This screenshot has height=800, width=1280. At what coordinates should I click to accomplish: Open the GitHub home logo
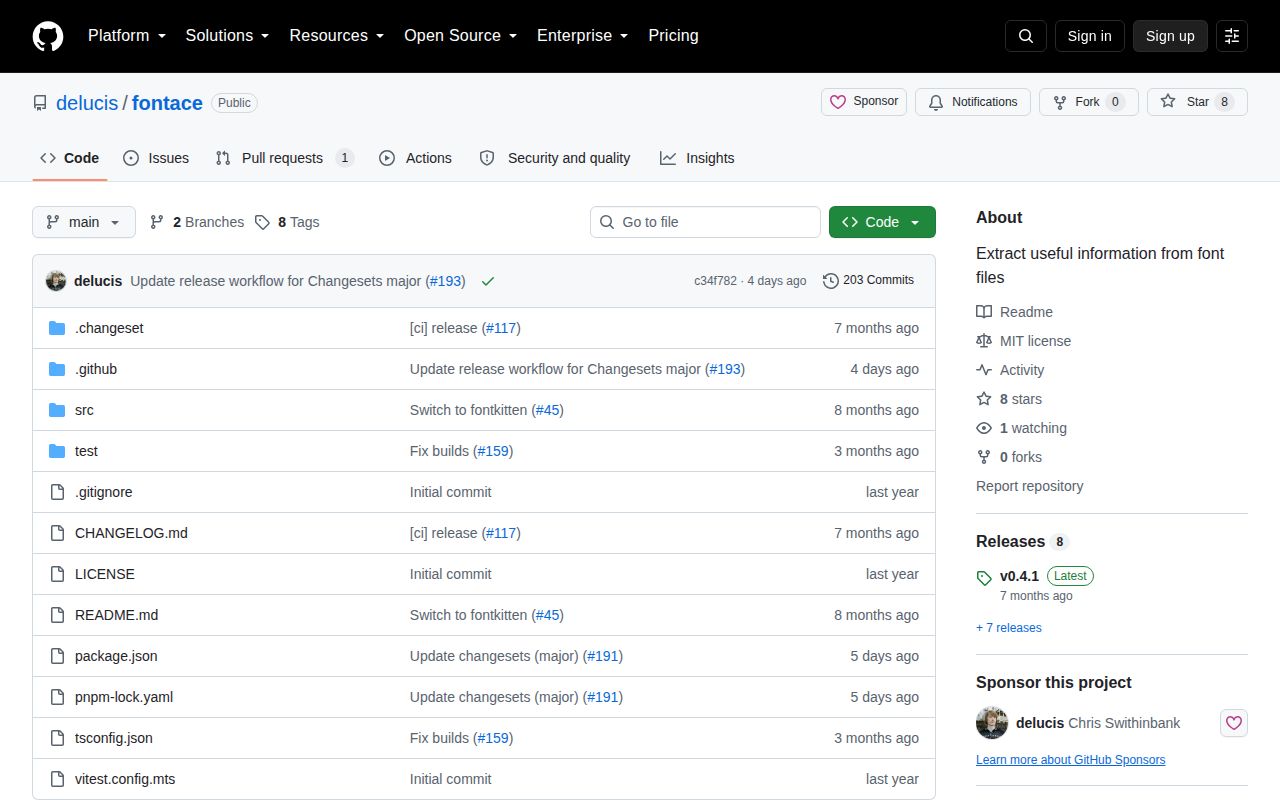(48, 36)
